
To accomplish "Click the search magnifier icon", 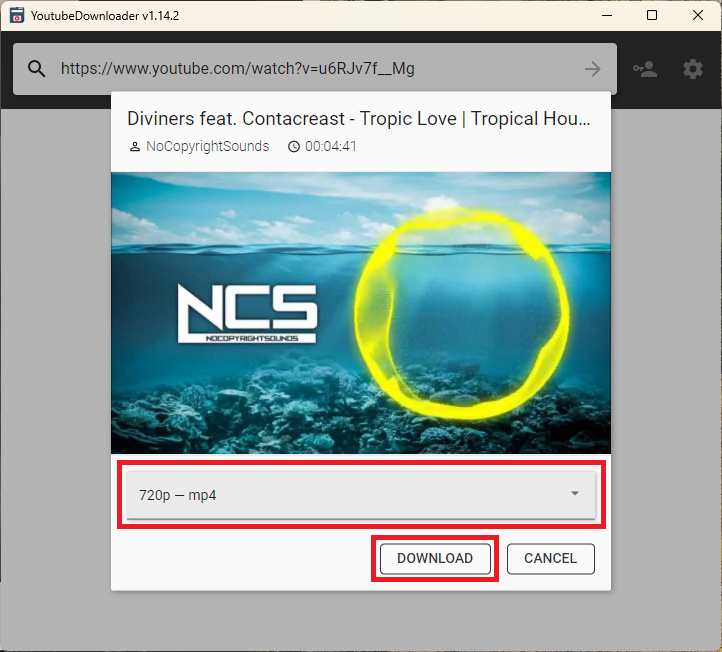I will [x=36, y=69].
